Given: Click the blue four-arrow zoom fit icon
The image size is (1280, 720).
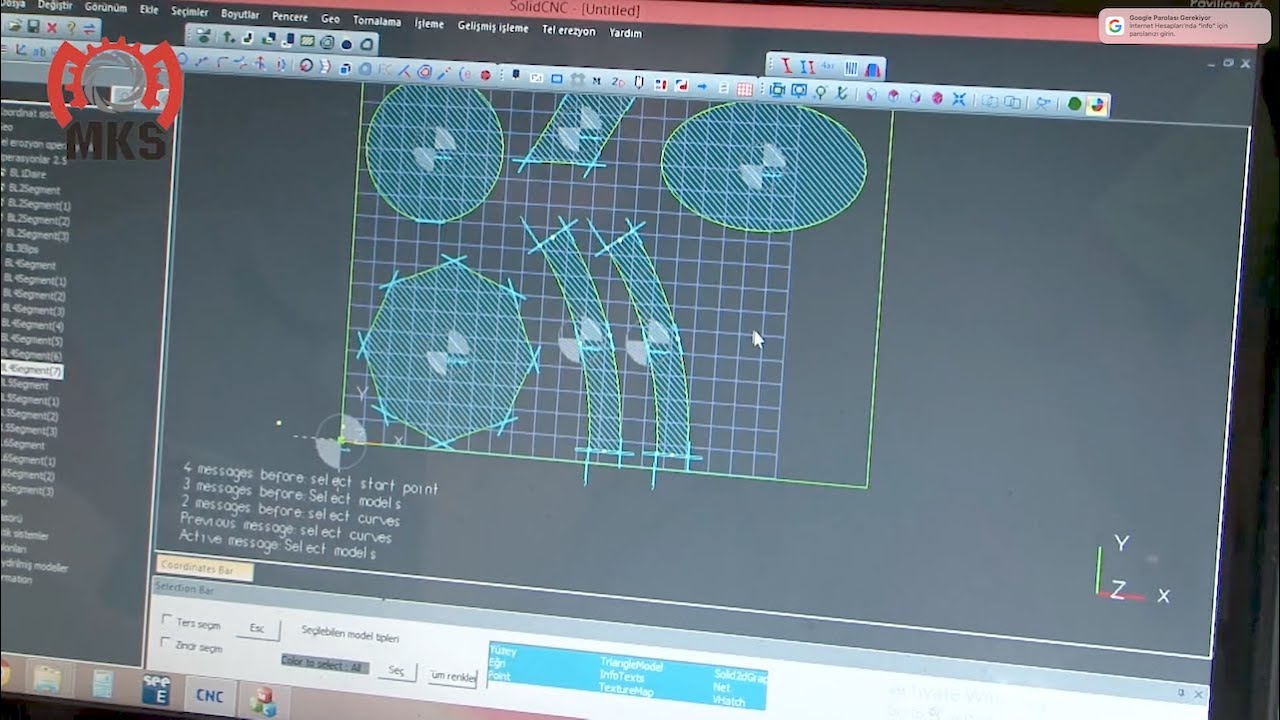Looking at the screenshot, I should coord(959,99).
